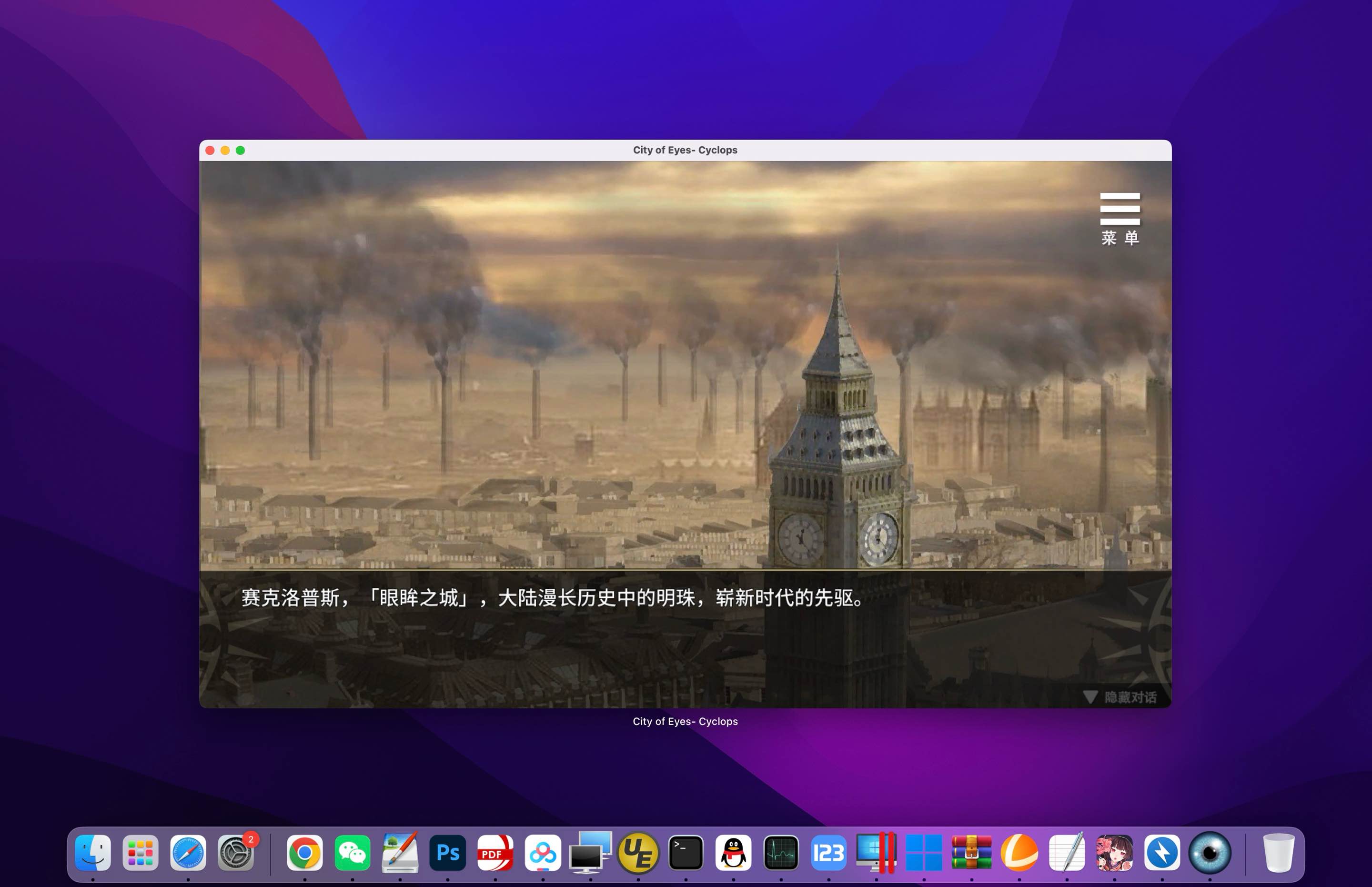
Task: Open WinRAR books icon in the dock
Action: coord(972,852)
